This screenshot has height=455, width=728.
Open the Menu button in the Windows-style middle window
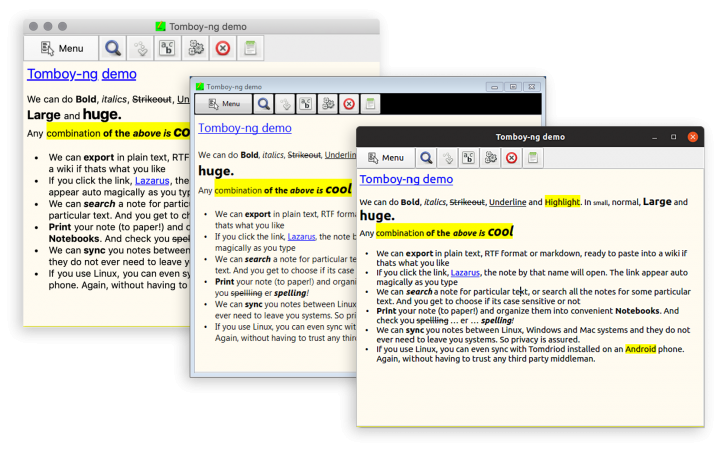(224, 104)
